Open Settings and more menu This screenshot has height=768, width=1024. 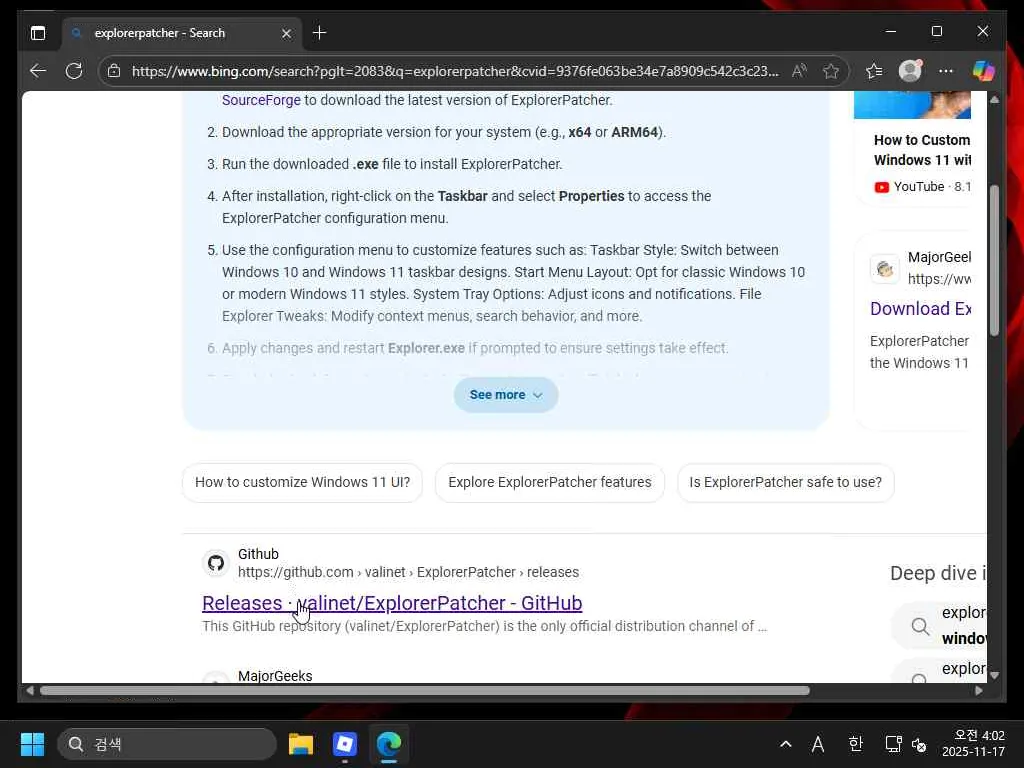(946, 71)
